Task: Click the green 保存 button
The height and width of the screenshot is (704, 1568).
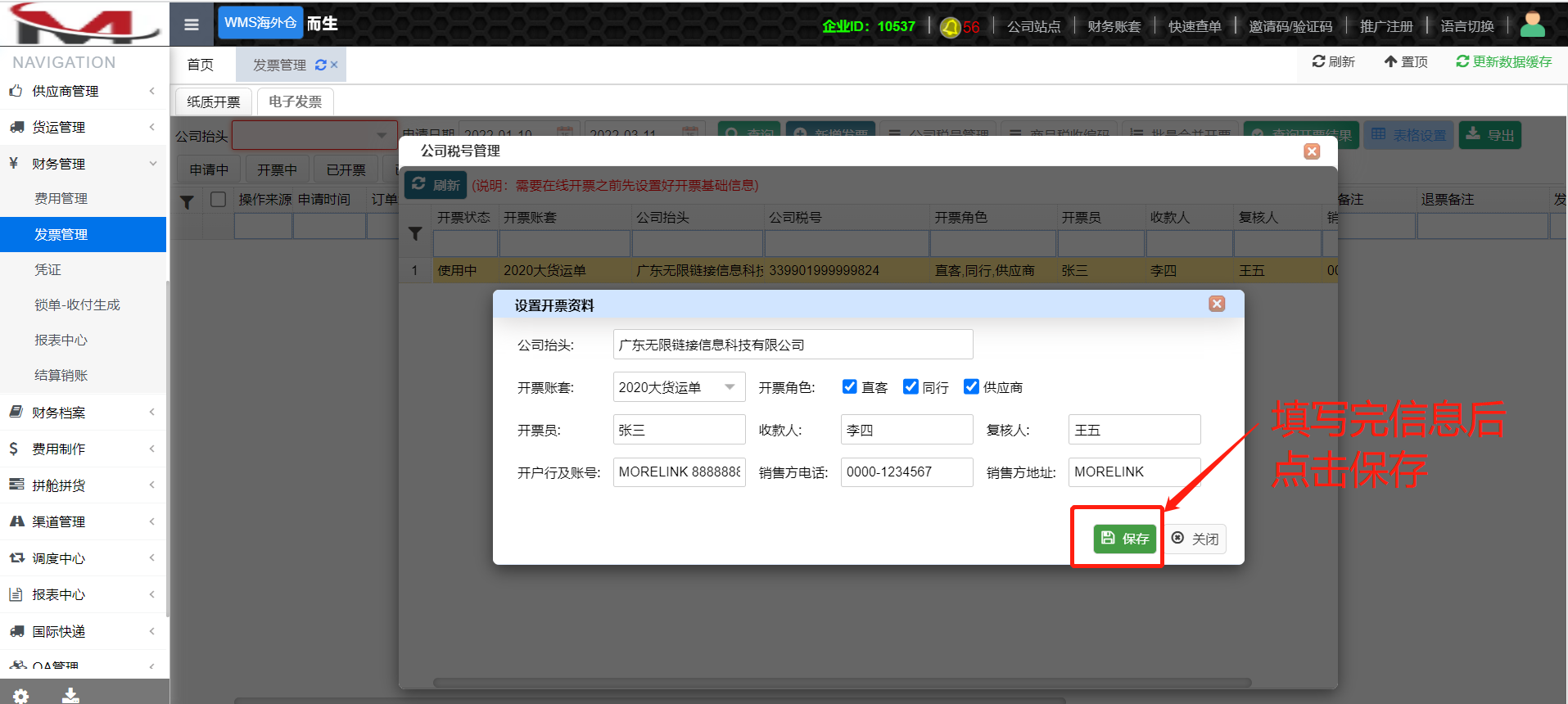Action: pos(1125,539)
